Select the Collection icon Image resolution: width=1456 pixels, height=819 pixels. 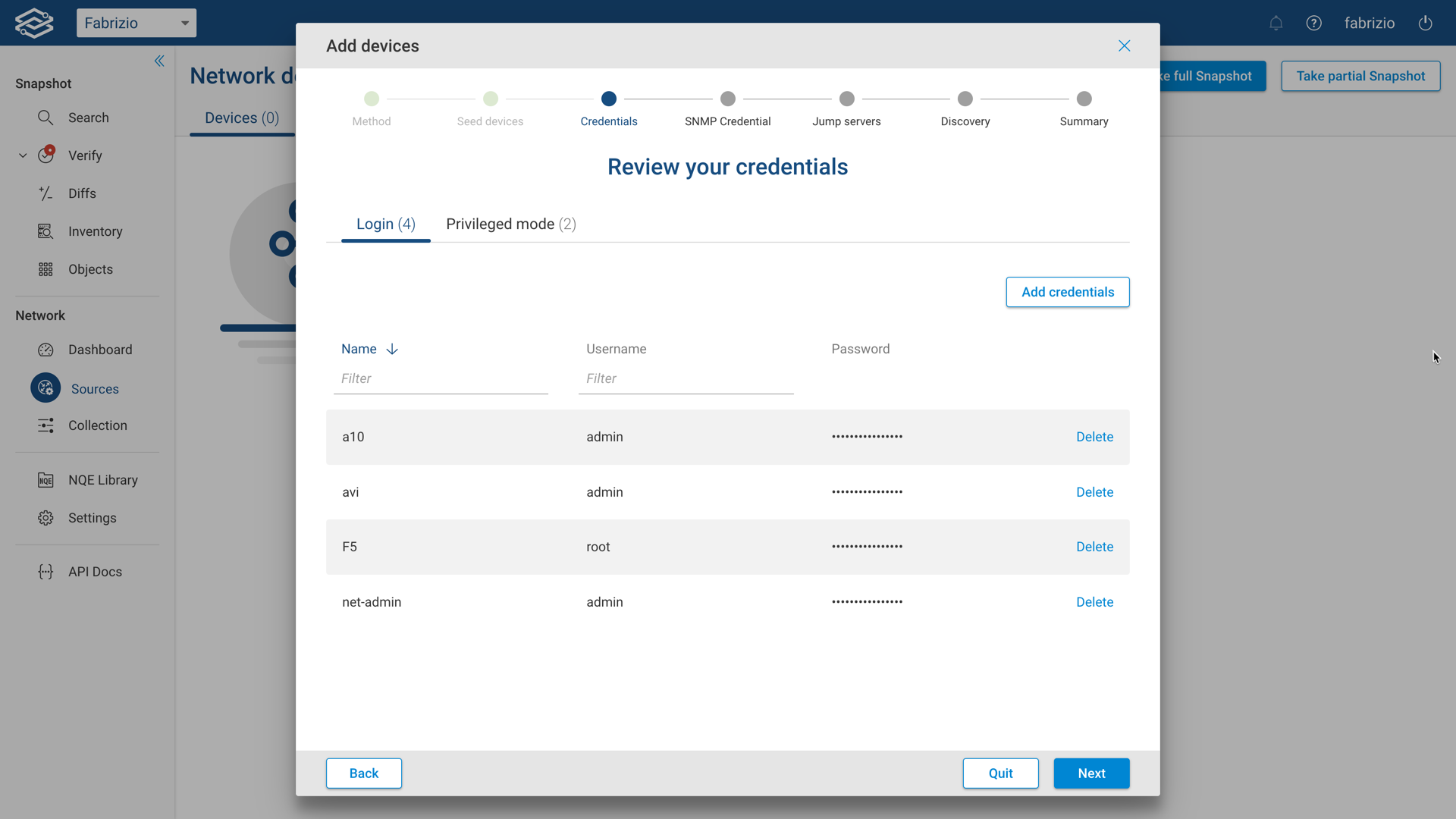pos(45,425)
